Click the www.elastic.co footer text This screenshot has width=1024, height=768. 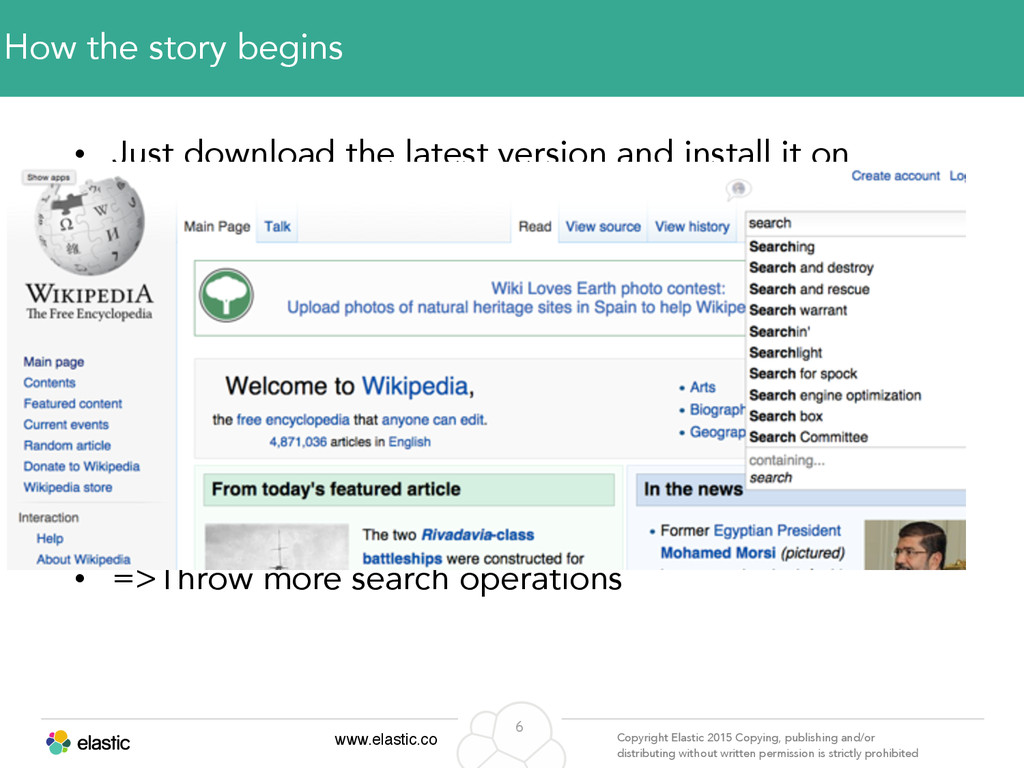[386, 739]
